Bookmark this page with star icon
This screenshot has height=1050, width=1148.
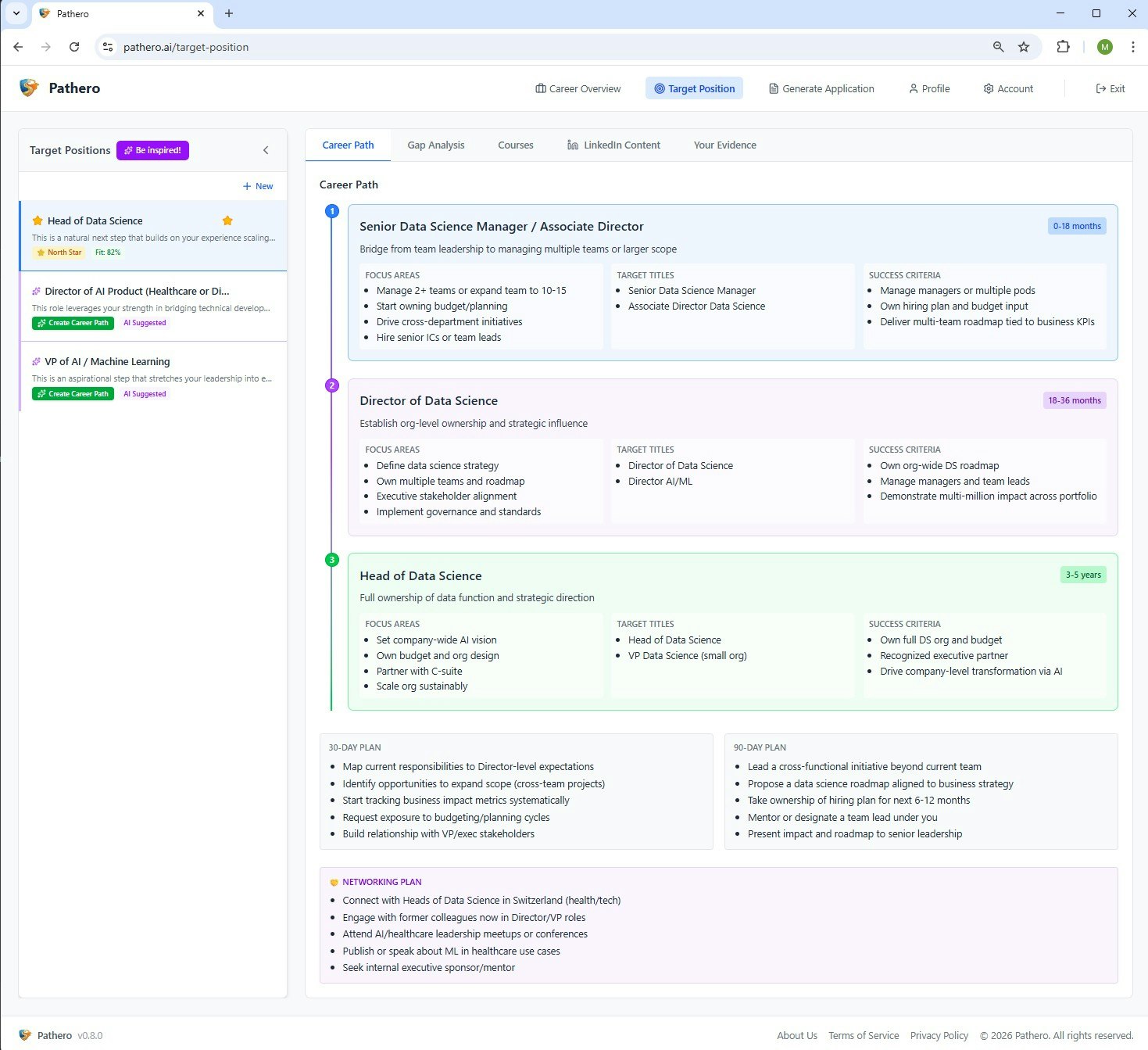[1024, 47]
